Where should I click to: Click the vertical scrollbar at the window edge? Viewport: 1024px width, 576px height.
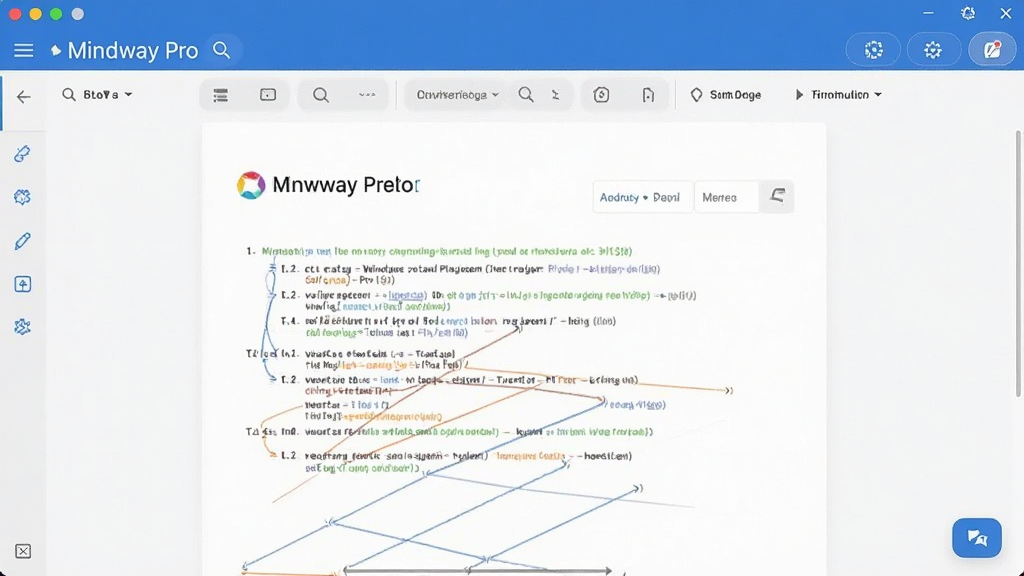tap(1018, 263)
